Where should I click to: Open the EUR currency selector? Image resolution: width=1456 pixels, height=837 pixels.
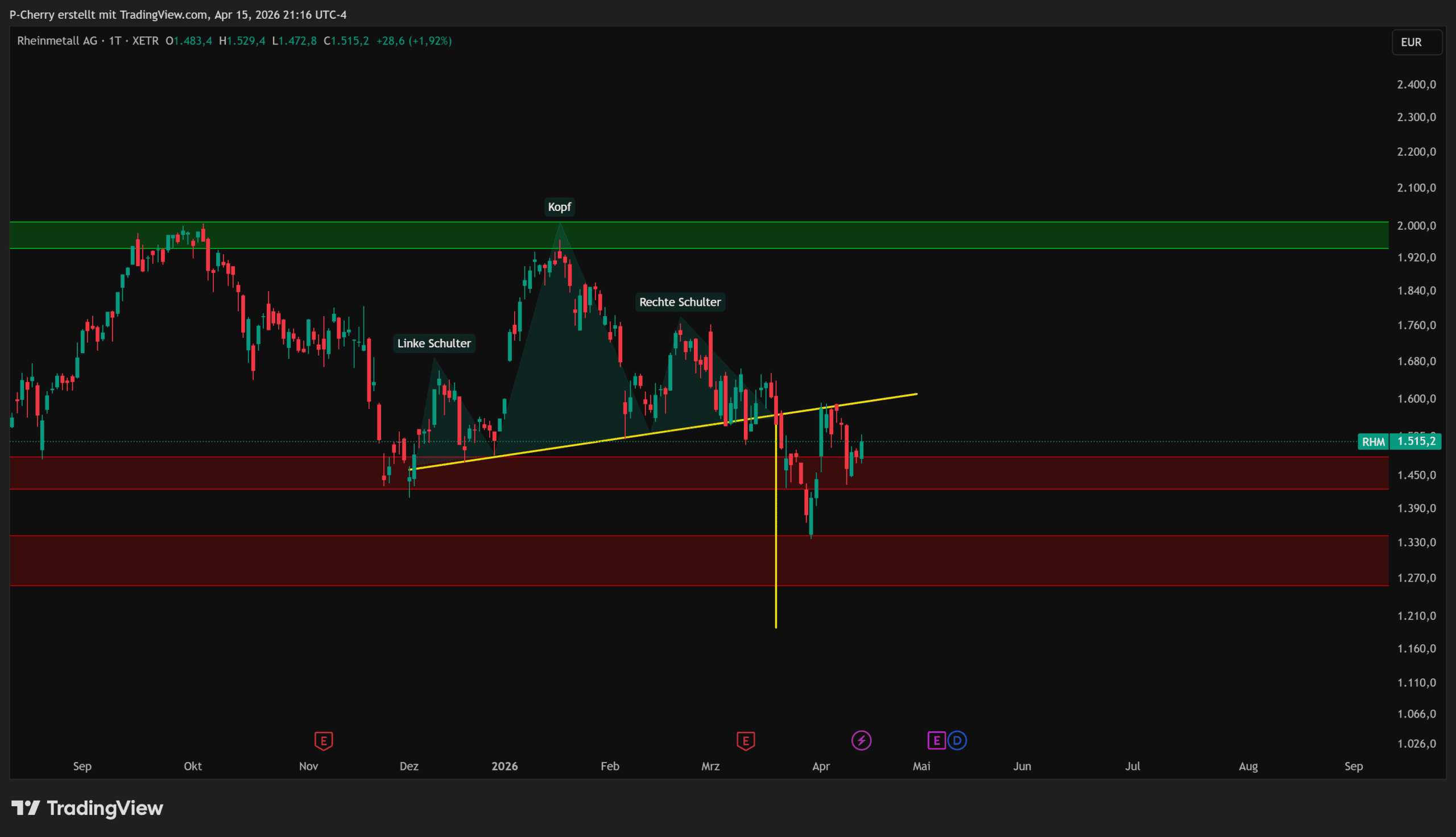1416,42
